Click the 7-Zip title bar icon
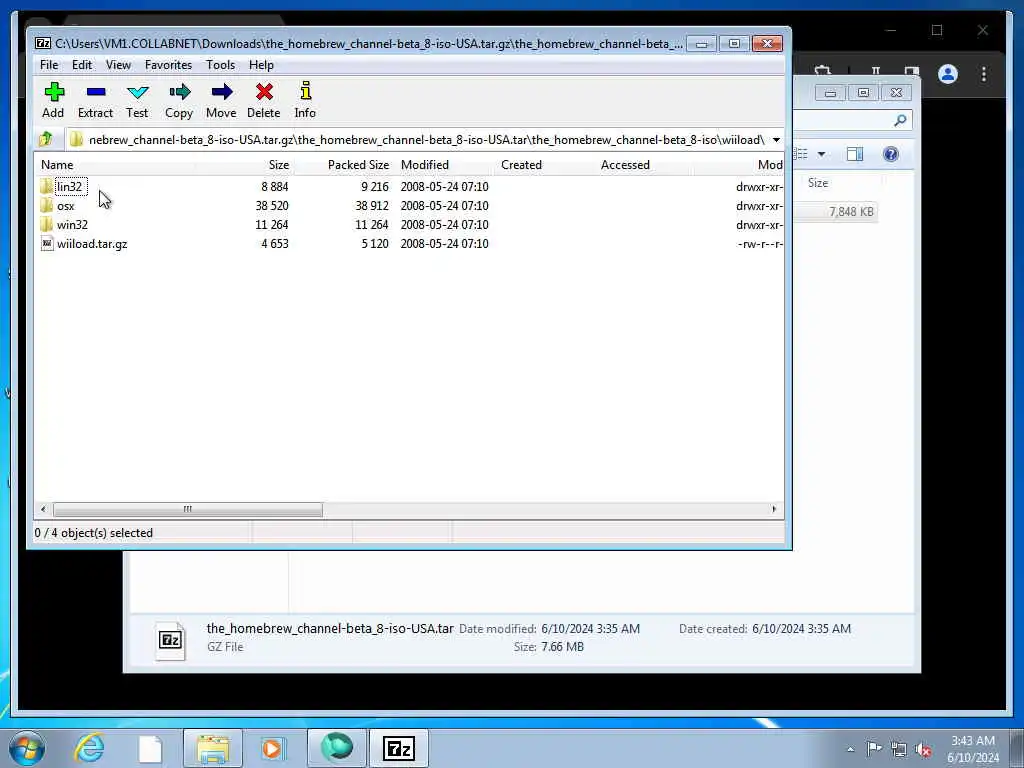Viewport: 1024px width, 768px height. tap(43, 44)
